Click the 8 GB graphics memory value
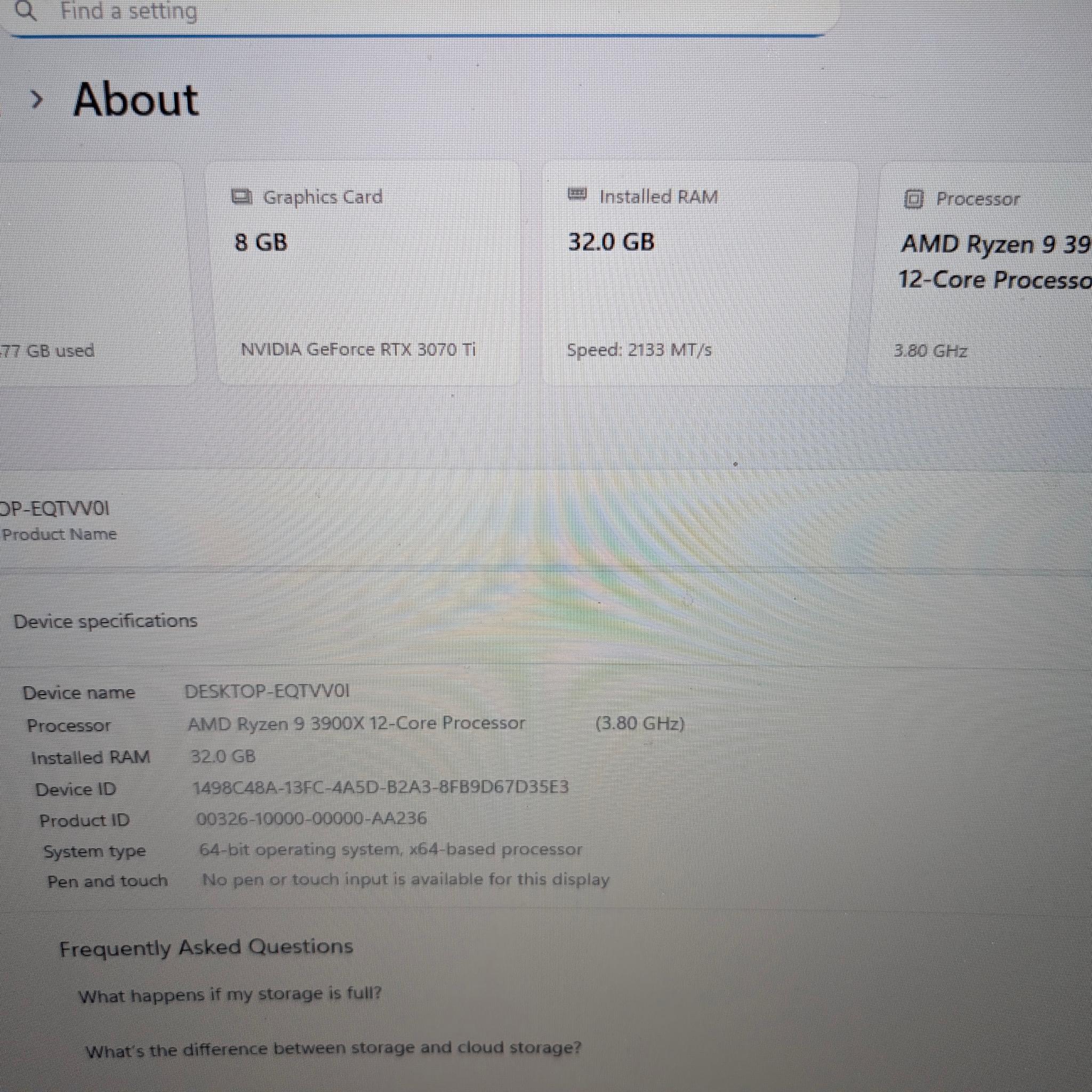1092x1092 pixels. coord(261,243)
